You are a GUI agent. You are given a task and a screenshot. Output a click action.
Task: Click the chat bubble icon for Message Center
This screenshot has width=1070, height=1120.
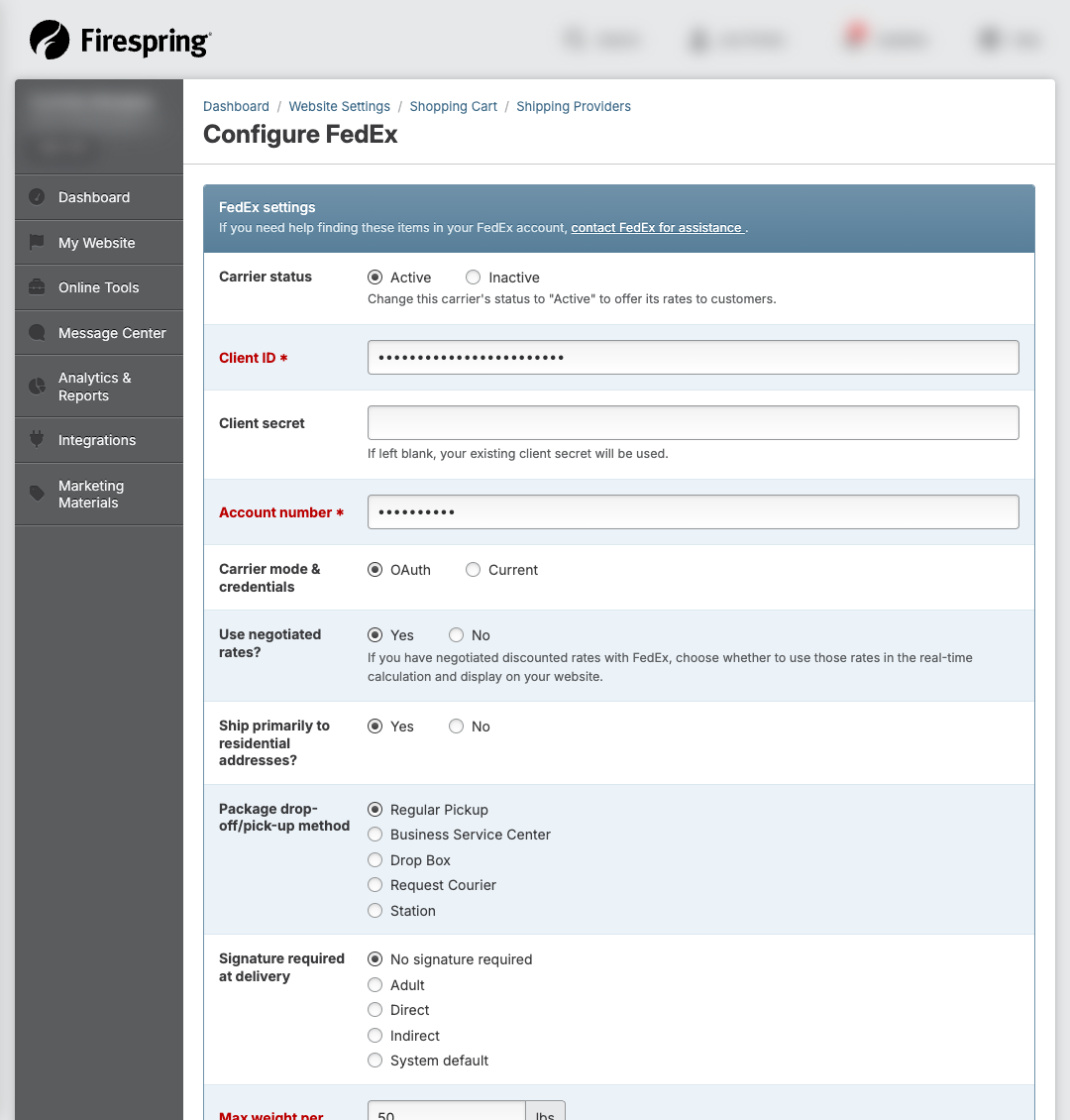(37, 333)
